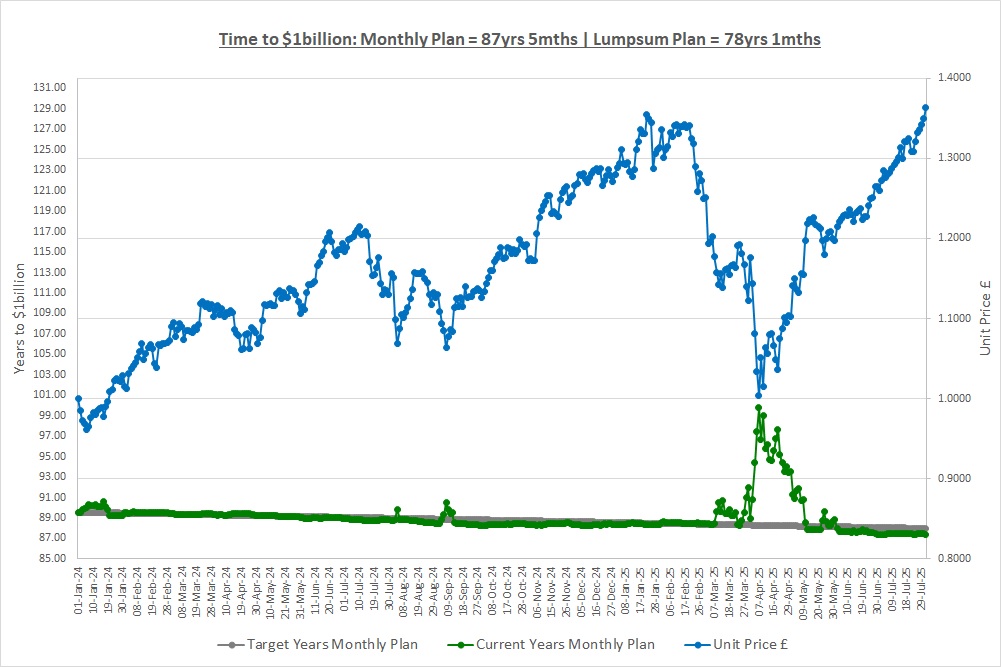Image resolution: width=1001 pixels, height=667 pixels.
Task: Click the lowest blue data point in April 2025
Action: coord(759,395)
